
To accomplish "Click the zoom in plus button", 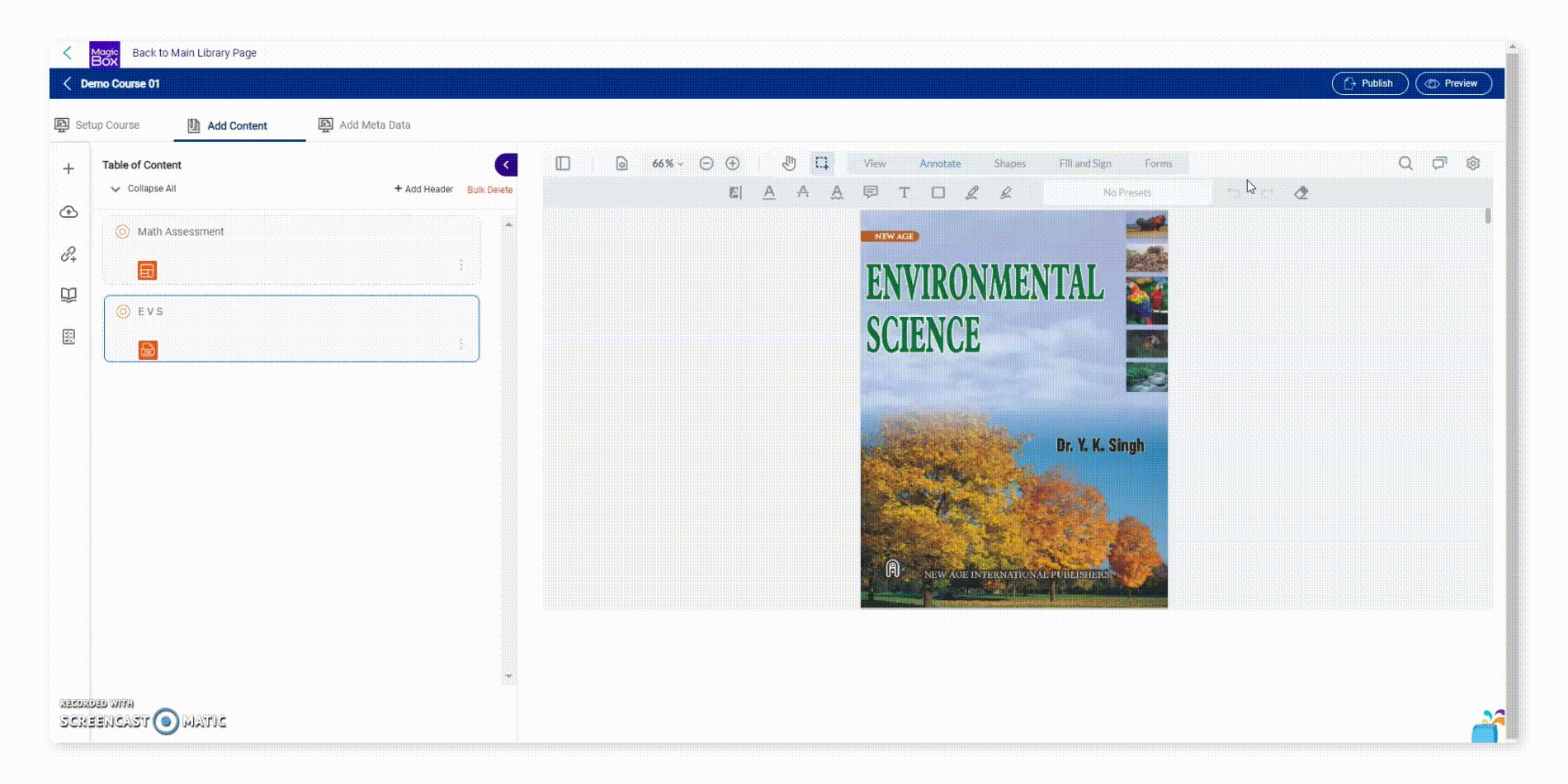I will 732,163.
